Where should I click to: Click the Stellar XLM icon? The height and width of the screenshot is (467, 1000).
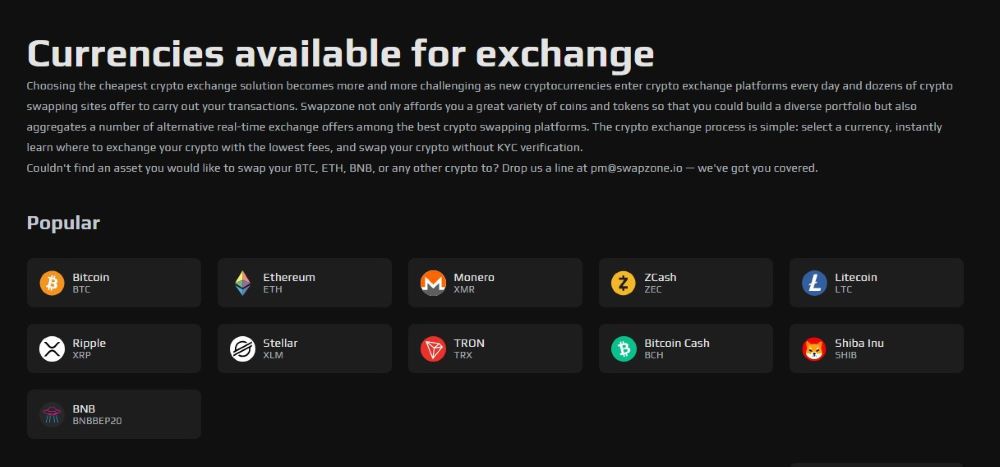[x=243, y=349]
